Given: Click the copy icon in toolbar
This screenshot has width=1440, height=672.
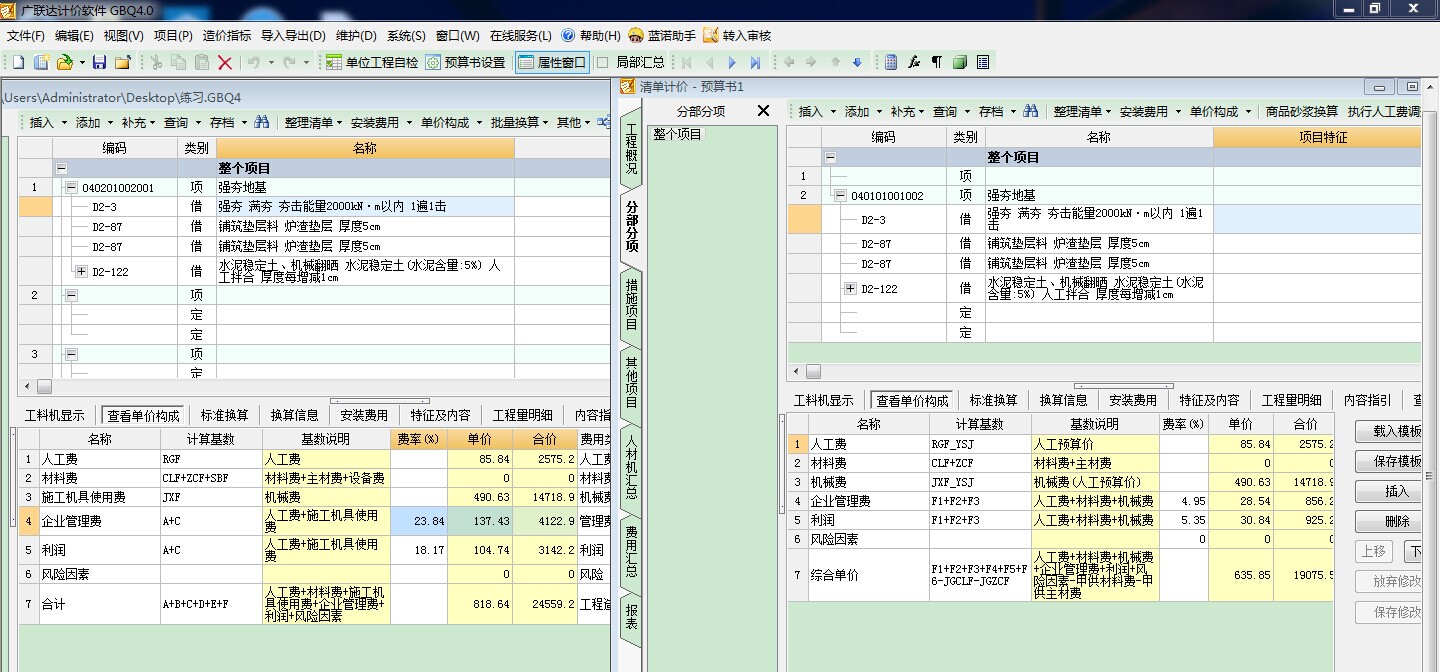Looking at the screenshot, I should [x=179, y=62].
